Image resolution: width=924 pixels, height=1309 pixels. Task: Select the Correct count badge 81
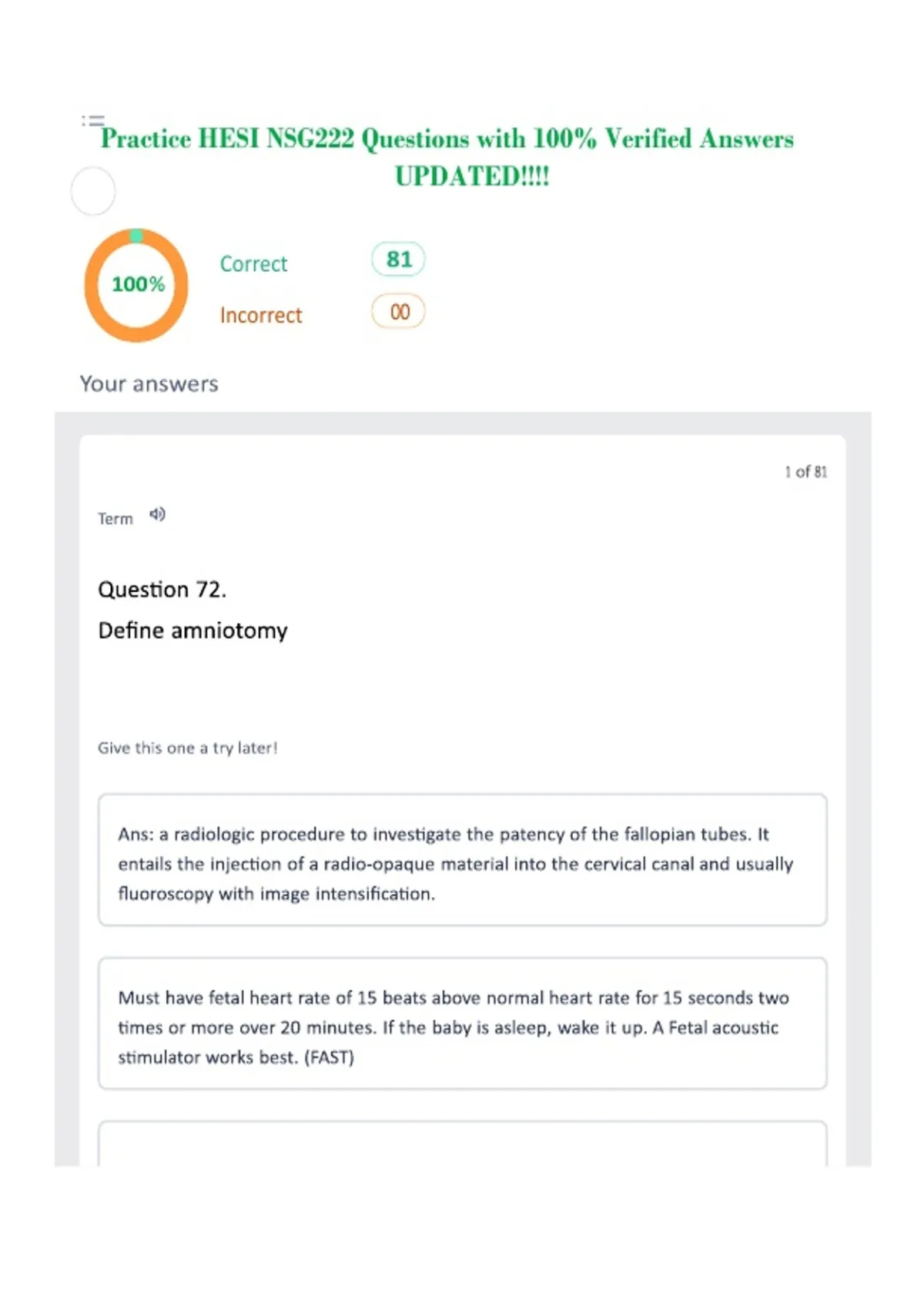398,259
